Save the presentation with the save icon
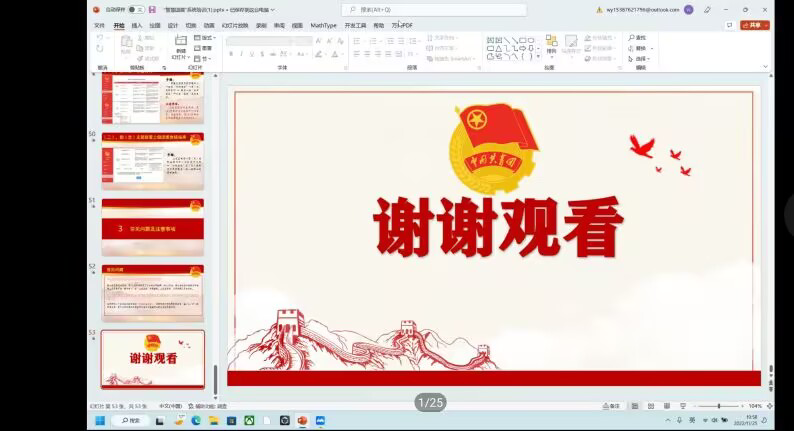 tap(152, 10)
